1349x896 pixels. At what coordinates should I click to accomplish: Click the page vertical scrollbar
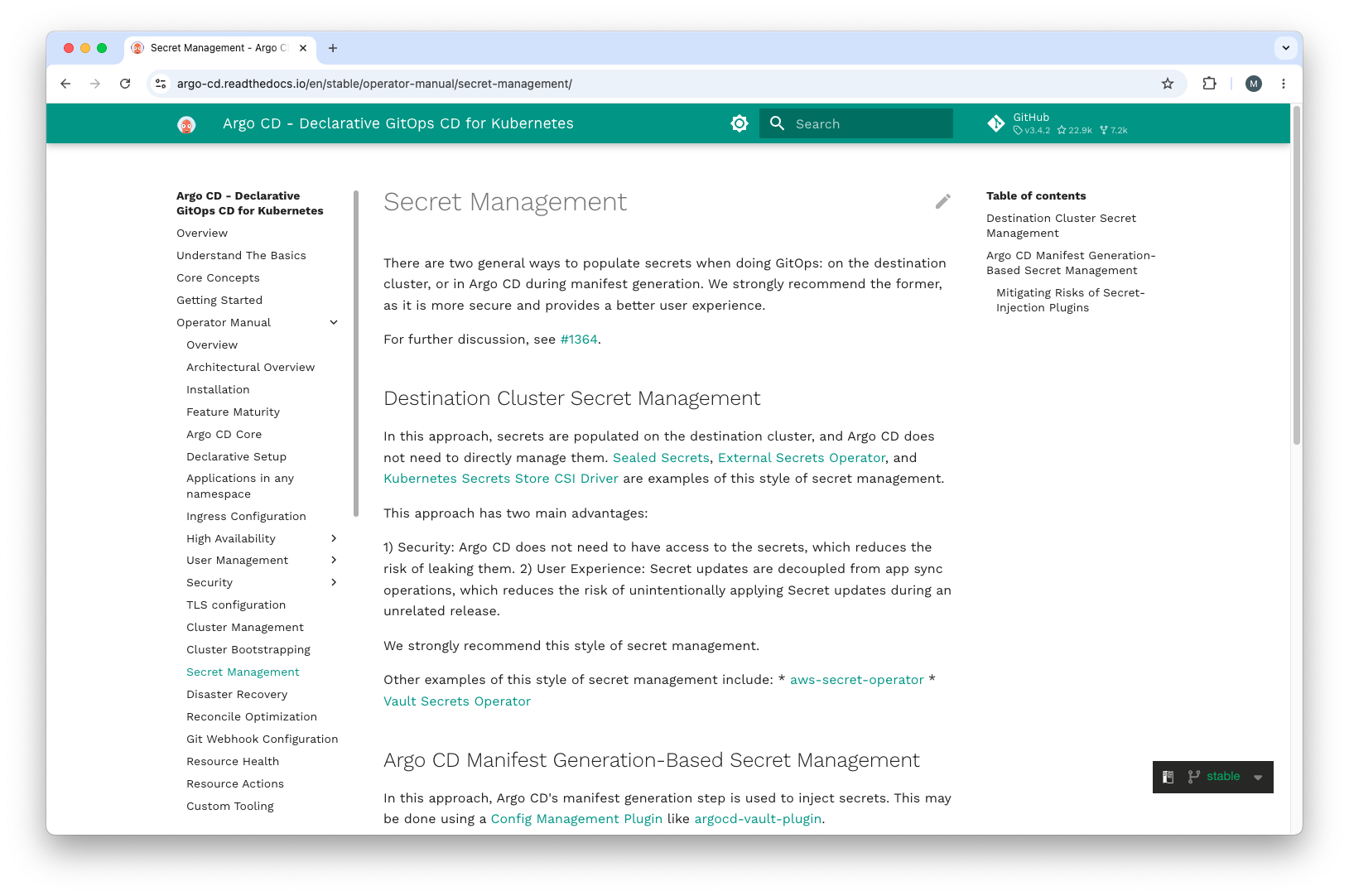pos(1297,276)
